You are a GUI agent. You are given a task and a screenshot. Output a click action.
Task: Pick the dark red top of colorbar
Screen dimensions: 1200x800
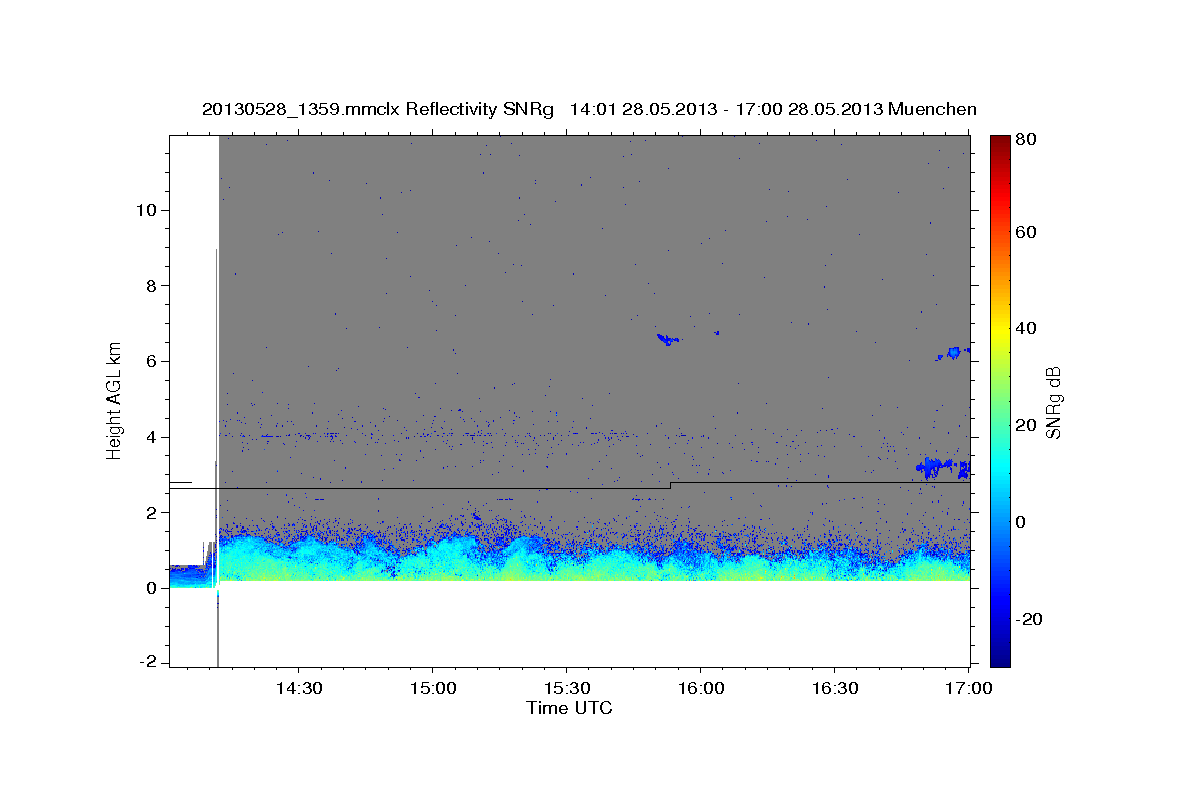(1000, 142)
